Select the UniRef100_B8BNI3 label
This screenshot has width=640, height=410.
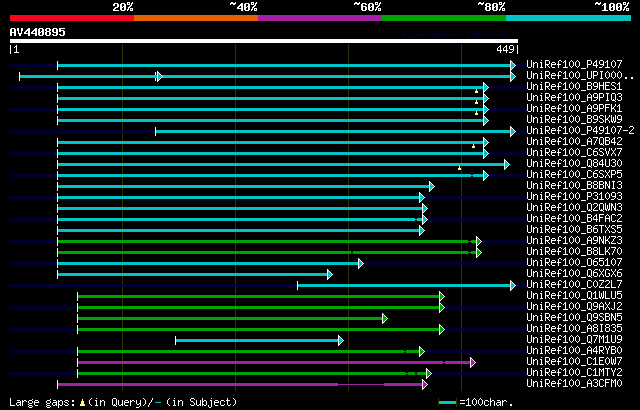pyautogui.click(x=574, y=186)
